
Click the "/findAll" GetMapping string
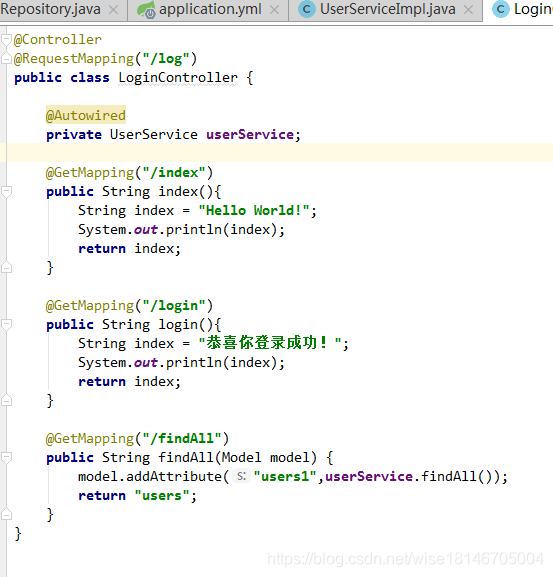tap(182, 439)
